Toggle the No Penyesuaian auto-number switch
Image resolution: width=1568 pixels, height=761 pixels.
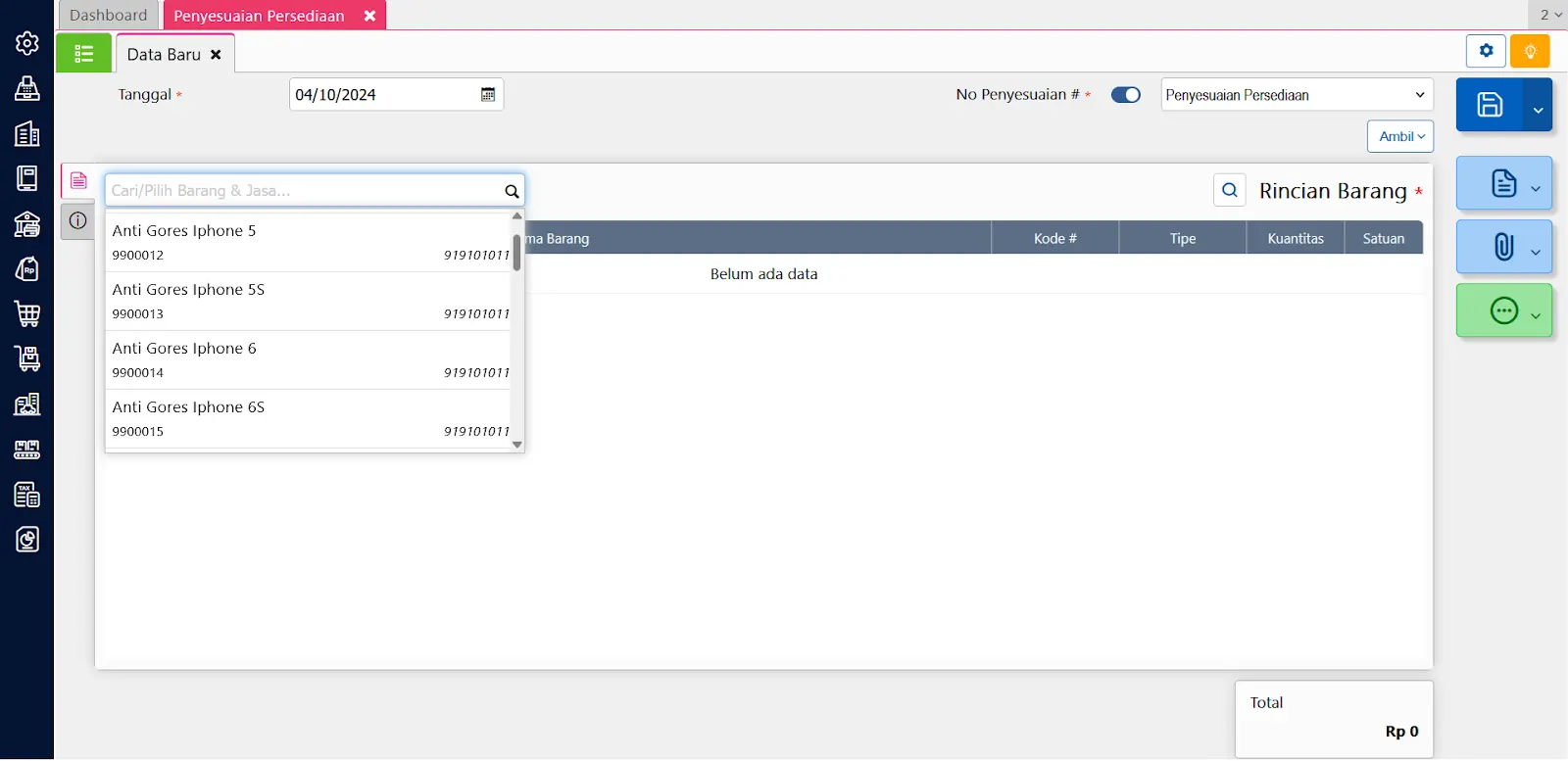(1125, 95)
